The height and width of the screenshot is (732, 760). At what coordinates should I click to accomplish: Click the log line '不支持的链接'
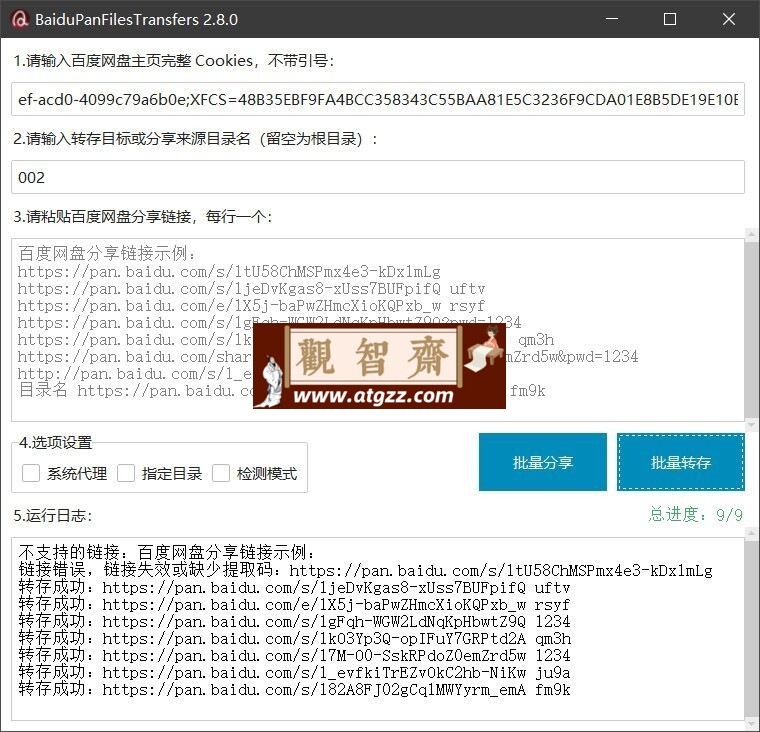click(167, 552)
